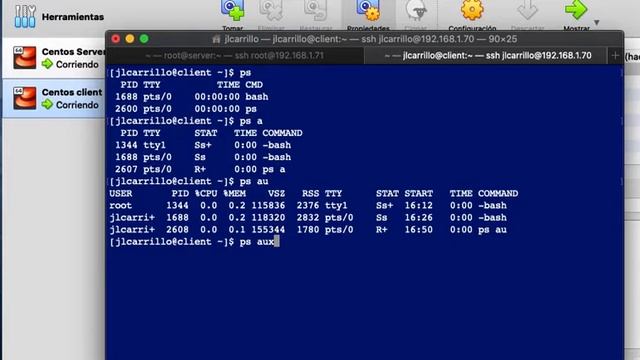
Task: Click the Restaurar snapshot icon
Action: click(316, 11)
